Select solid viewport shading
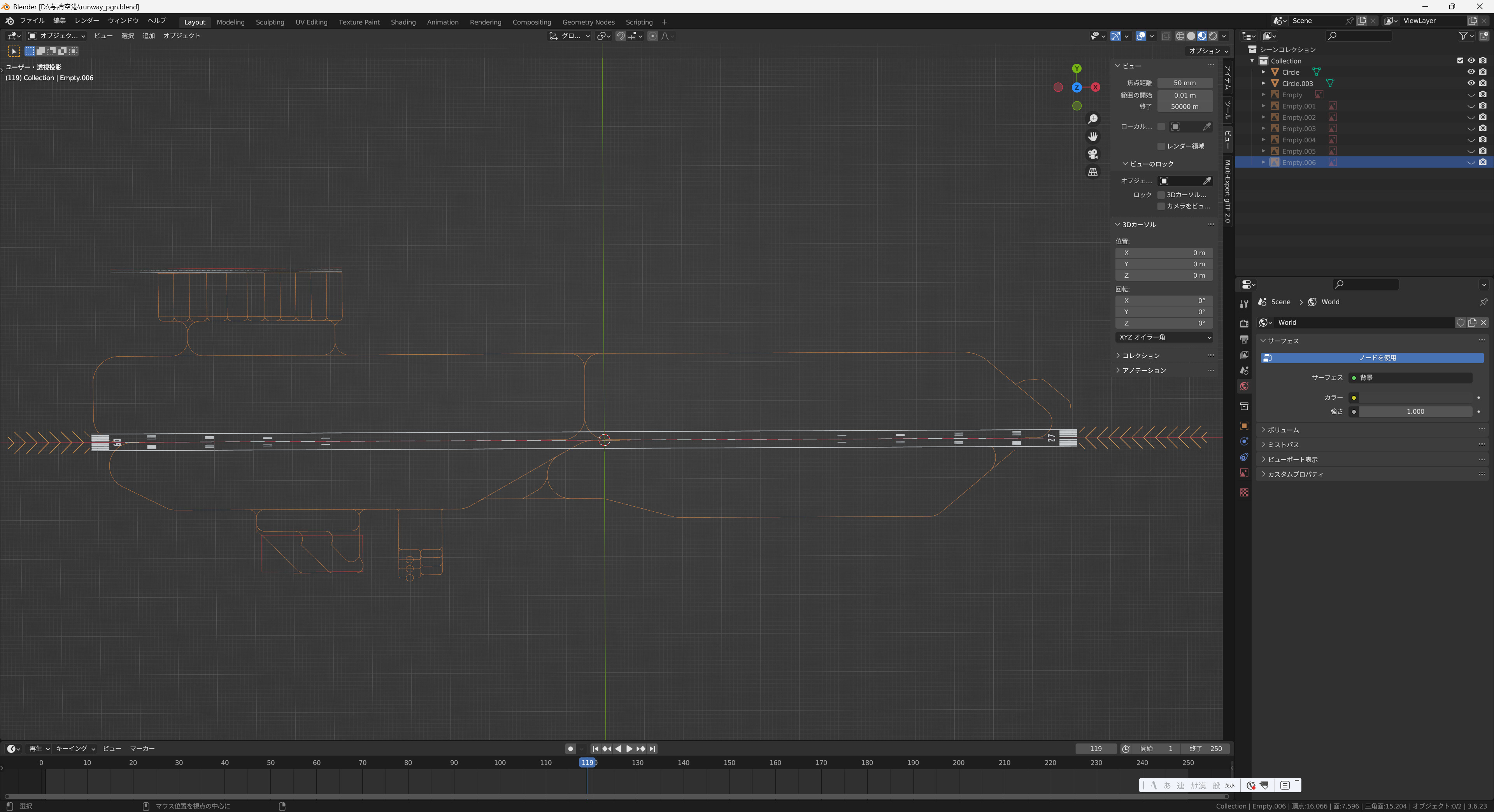The width and height of the screenshot is (1494, 812). pyautogui.click(x=1191, y=36)
